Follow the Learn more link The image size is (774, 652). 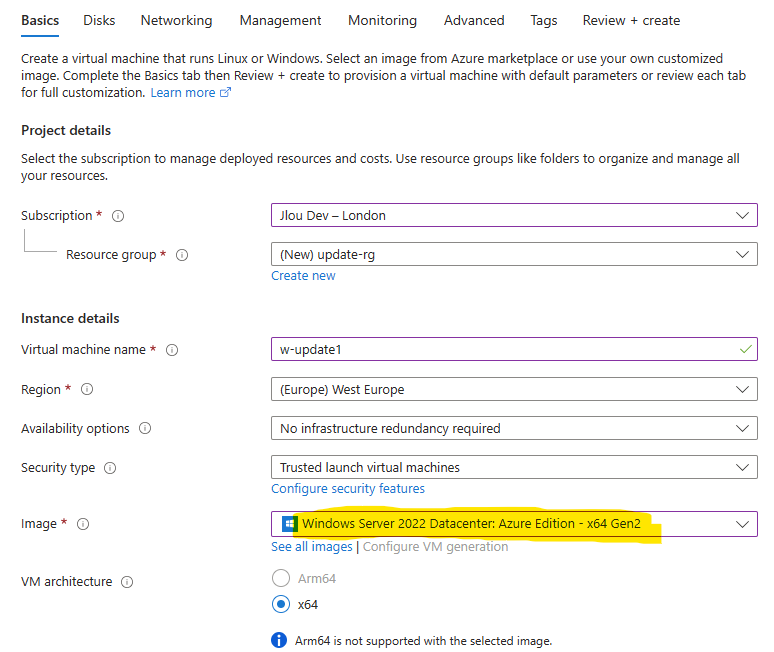pos(183,93)
